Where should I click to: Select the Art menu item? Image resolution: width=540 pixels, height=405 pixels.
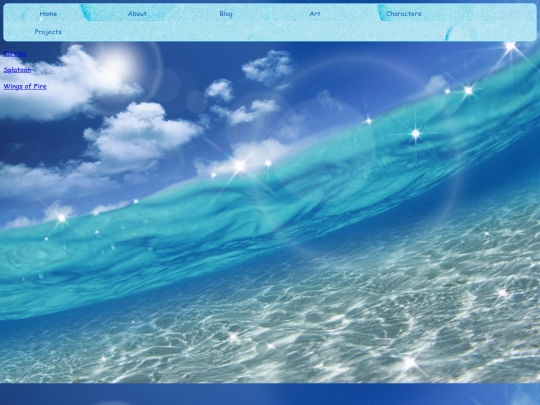315,14
